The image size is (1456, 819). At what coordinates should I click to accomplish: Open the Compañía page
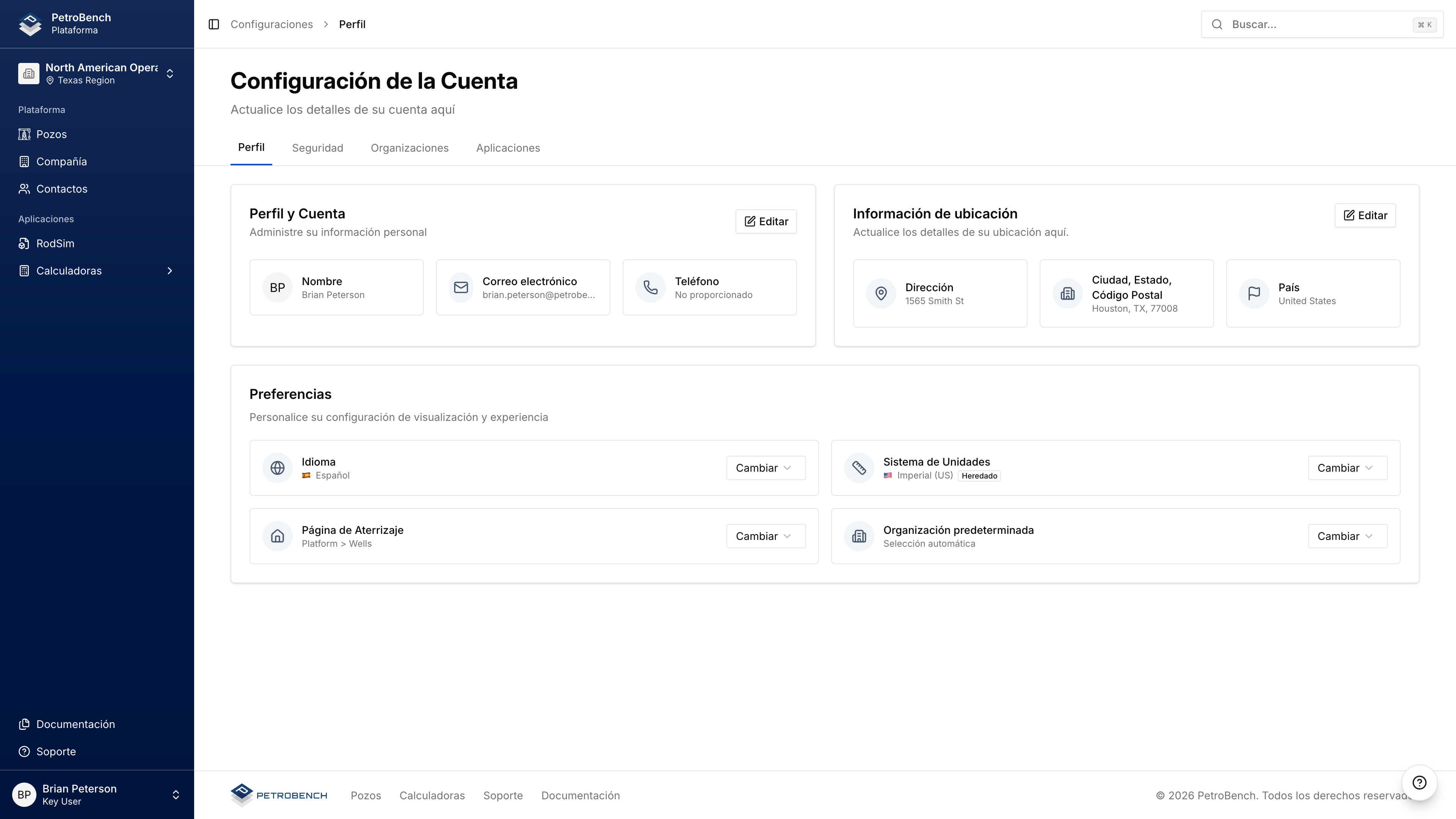pos(61,162)
